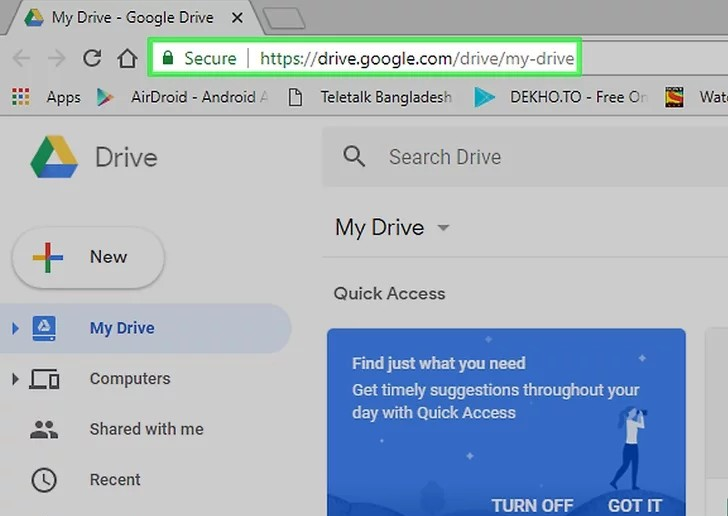Click the Recent clock icon
Image resolution: width=728 pixels, height=516 pixels.
[44, 480]
